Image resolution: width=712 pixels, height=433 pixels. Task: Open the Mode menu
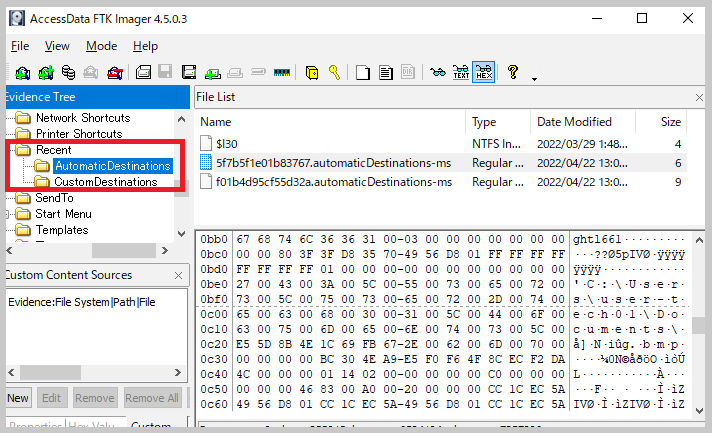[101, 46]
